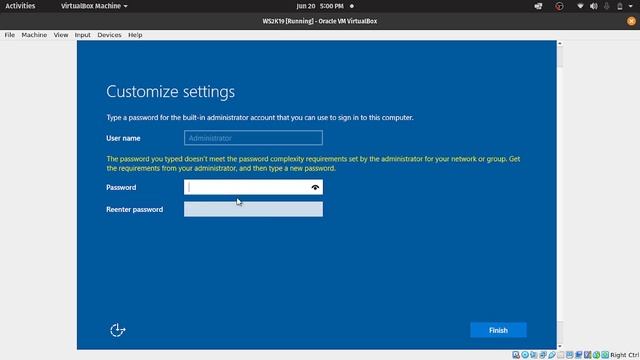Open the View menu

(61, 35)
